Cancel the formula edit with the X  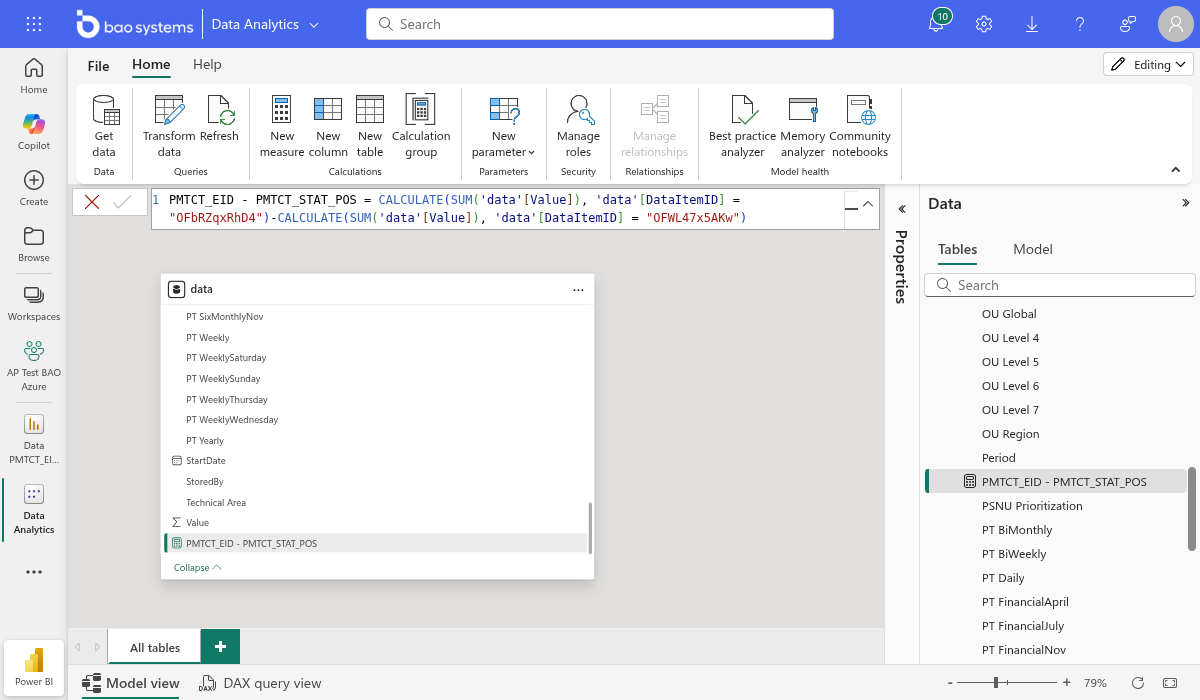click(92, 202)
